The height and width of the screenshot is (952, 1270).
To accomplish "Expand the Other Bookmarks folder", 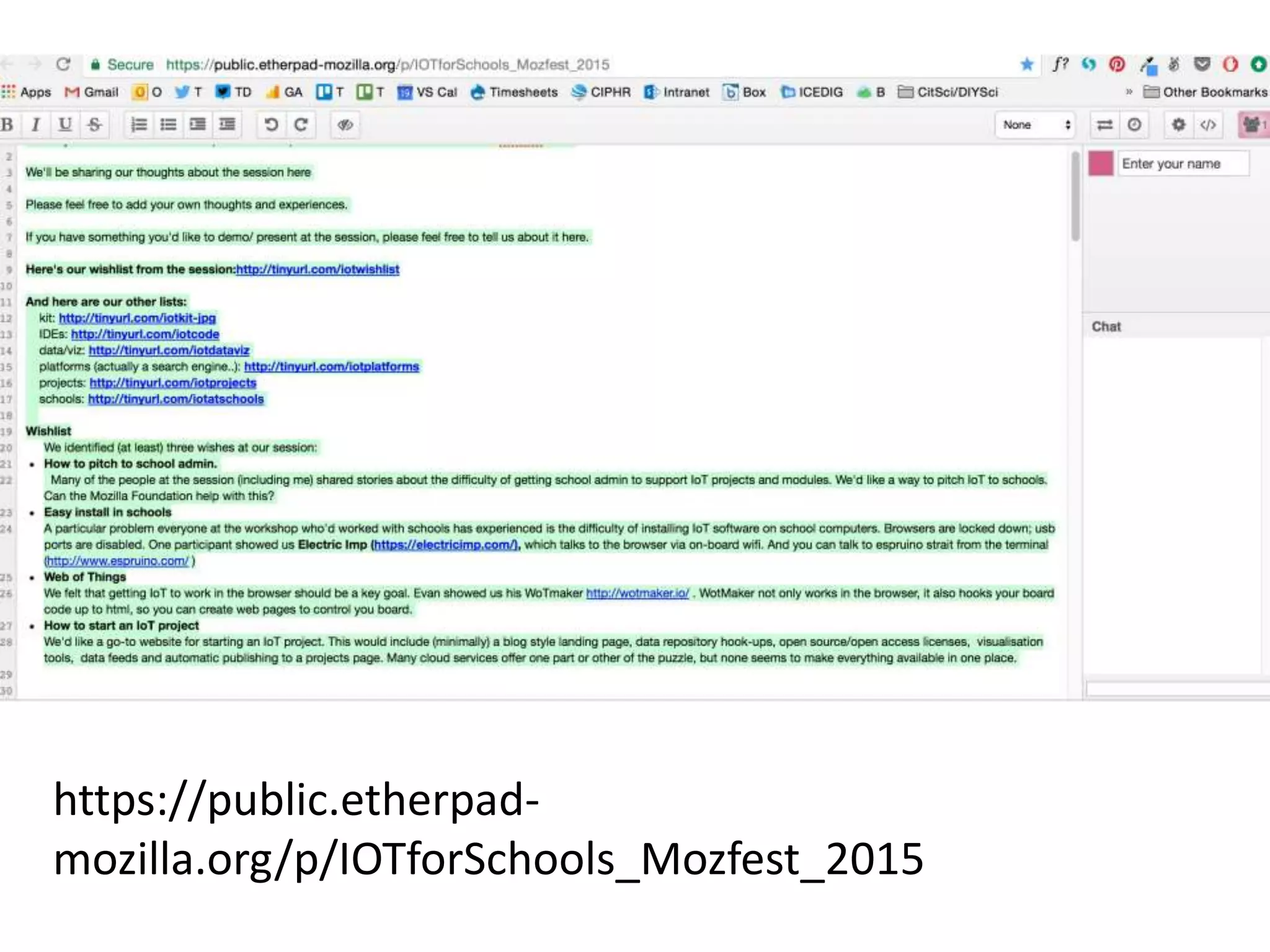I will (x=1206, y=92).
